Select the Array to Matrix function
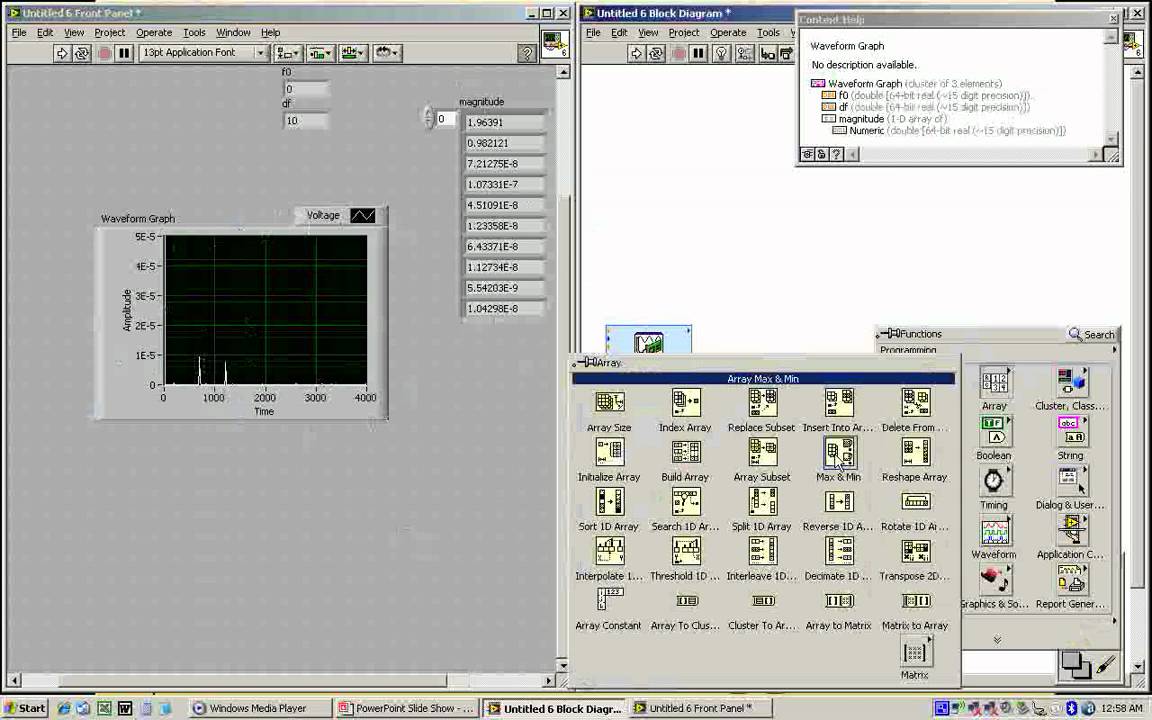The image size is (1152, 720). 838,601
